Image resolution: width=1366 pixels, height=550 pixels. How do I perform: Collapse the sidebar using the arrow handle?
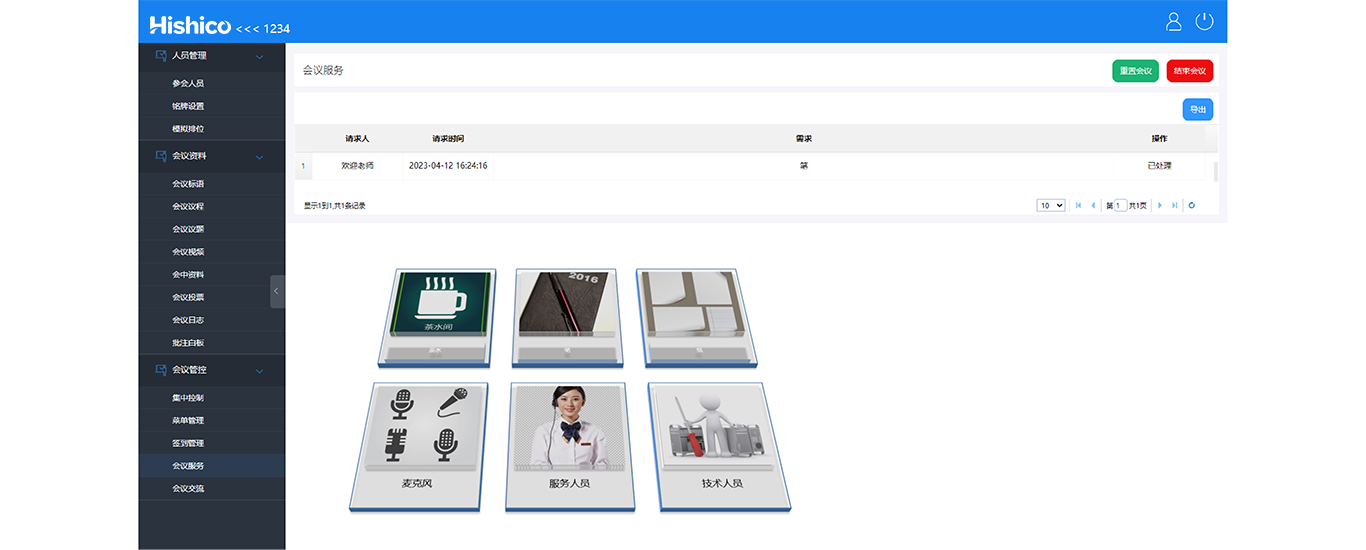277,291
